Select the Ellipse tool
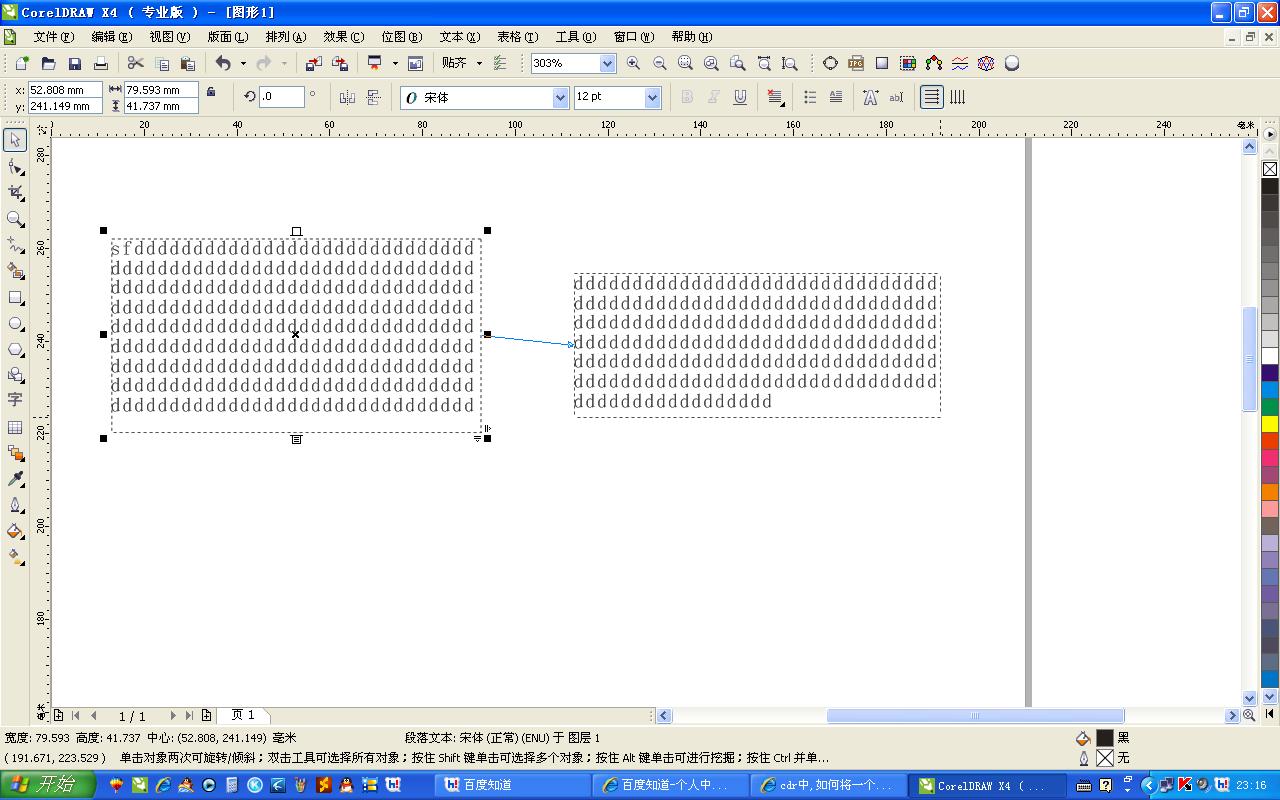 (x=15, y=323)
